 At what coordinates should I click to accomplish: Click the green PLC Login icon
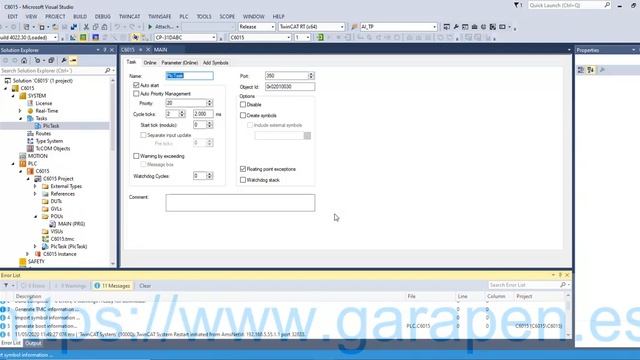pyautogui.click(x=320, y=38)
